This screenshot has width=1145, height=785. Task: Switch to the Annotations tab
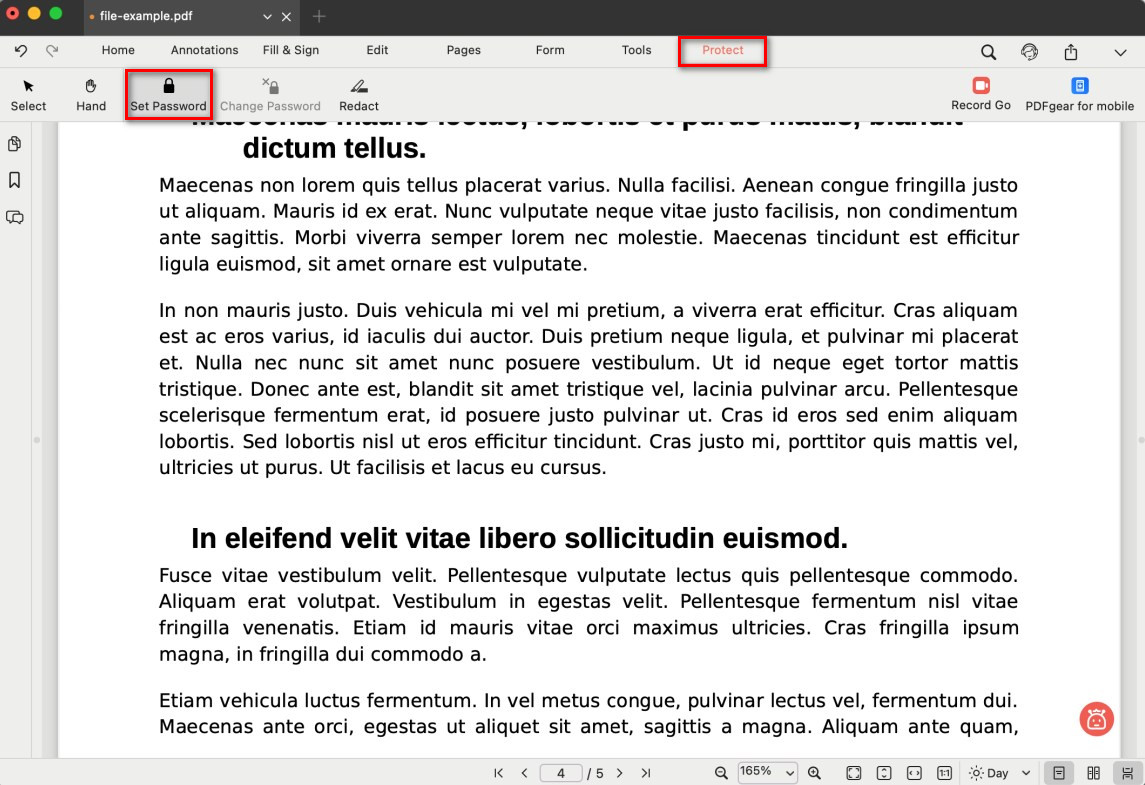[x=204, y=50]
